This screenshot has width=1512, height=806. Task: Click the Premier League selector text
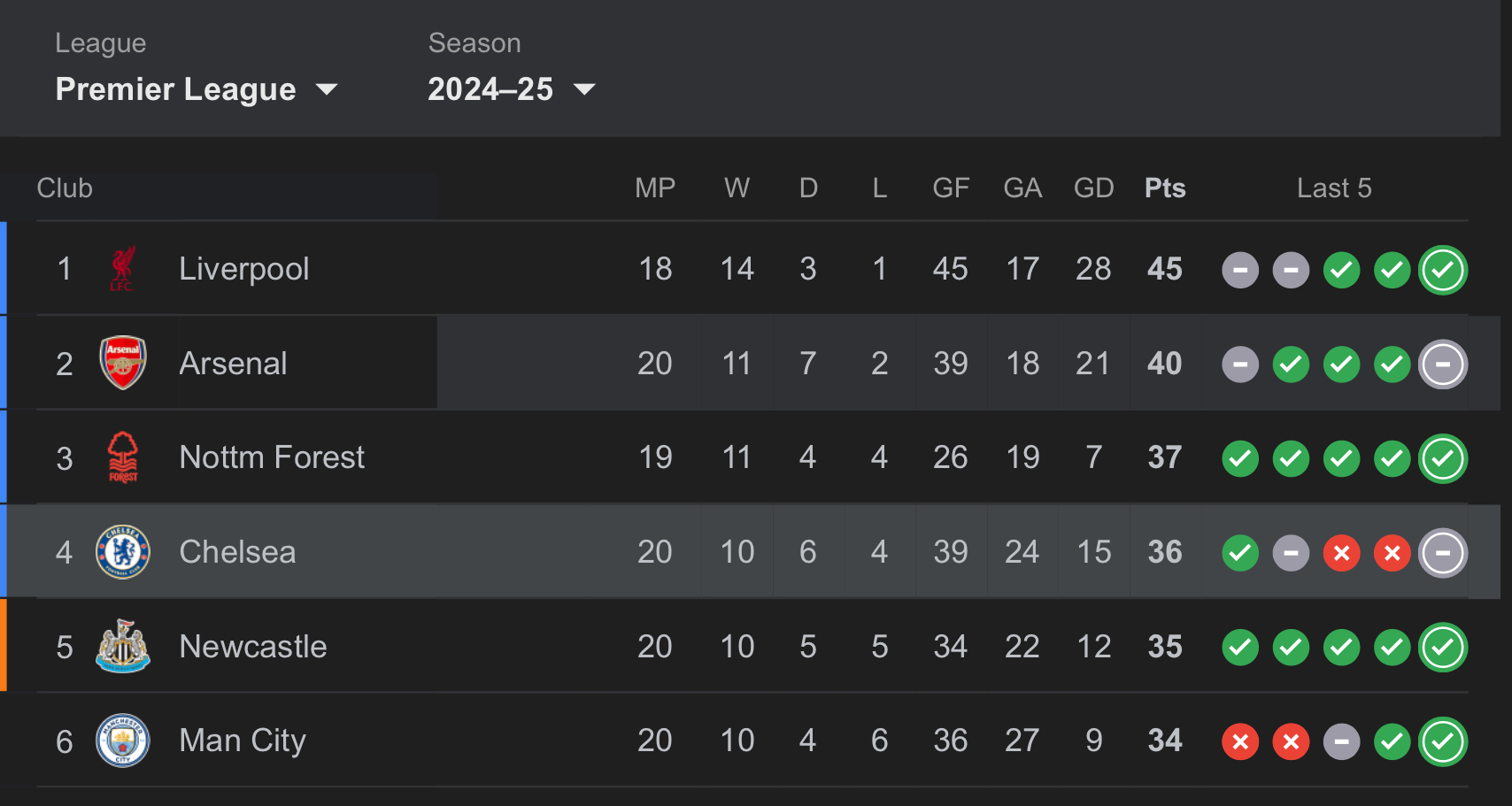tap(175, 89)
